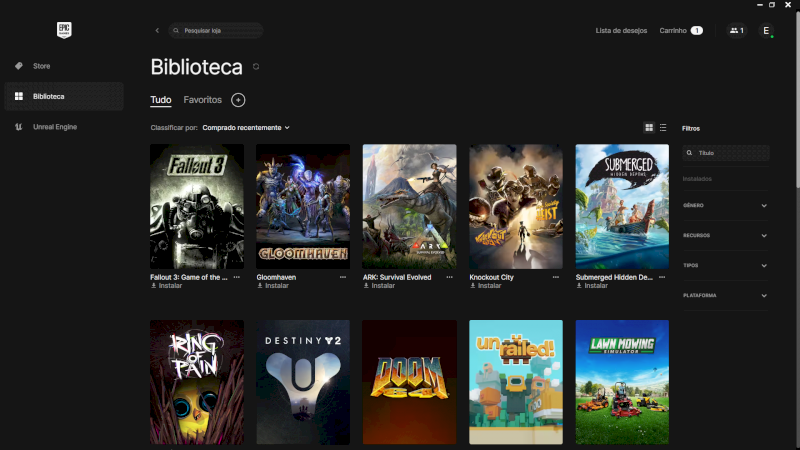Open Knockout City more options menu
Viewport: 800px width, 450px height.
[556, 277]
